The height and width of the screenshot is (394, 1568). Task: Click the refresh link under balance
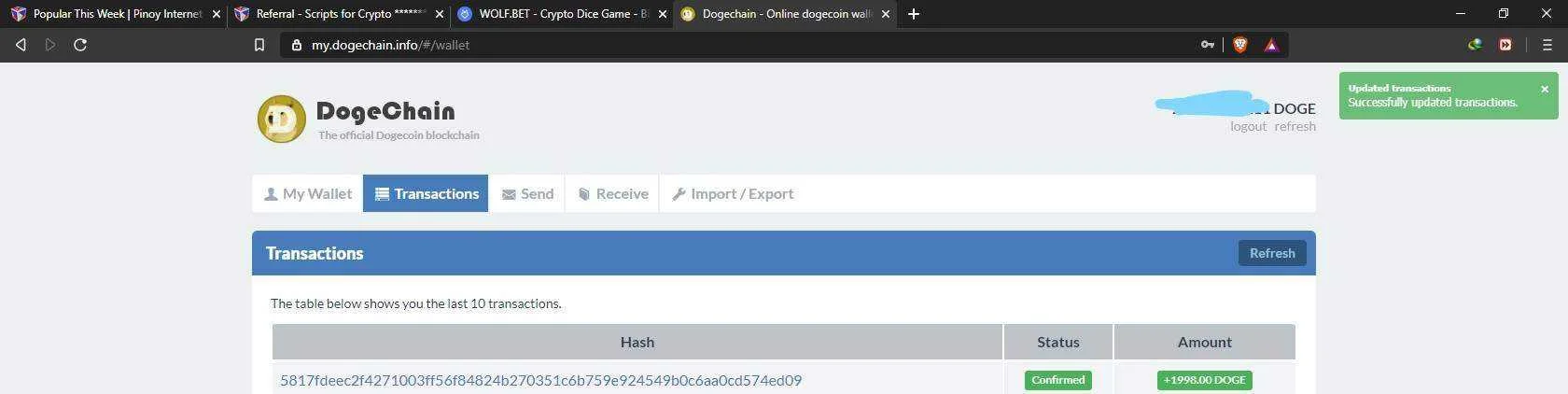pyautogui.click(x=1295, y=126)
